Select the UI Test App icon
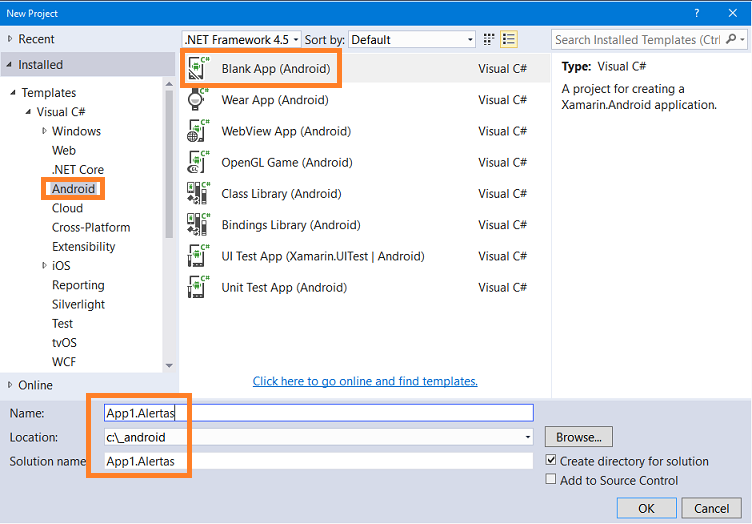The width and height of the screenshot is (752, 524). point(198,256)
